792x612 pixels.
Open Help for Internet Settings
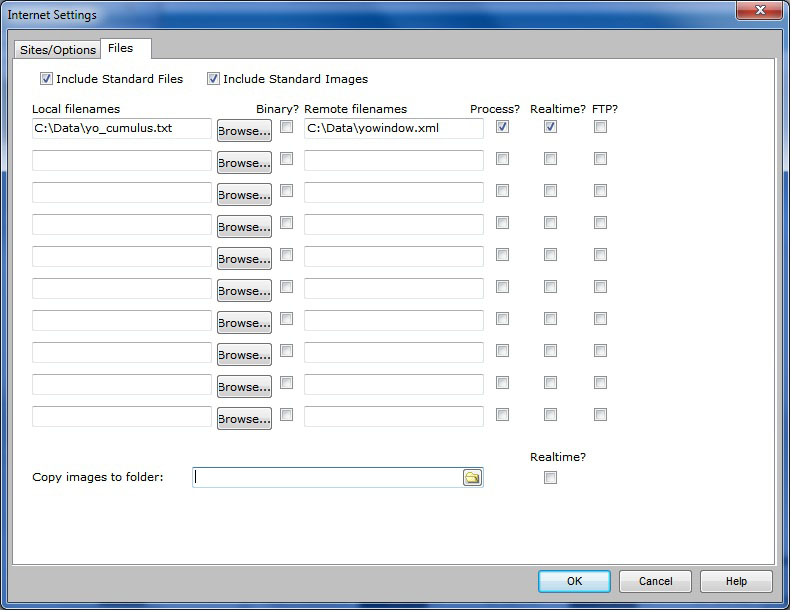[x=736, y=581]
